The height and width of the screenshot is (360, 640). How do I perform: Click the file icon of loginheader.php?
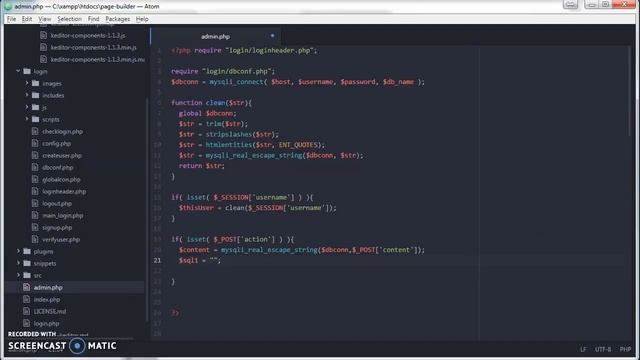tap(35, 191)
